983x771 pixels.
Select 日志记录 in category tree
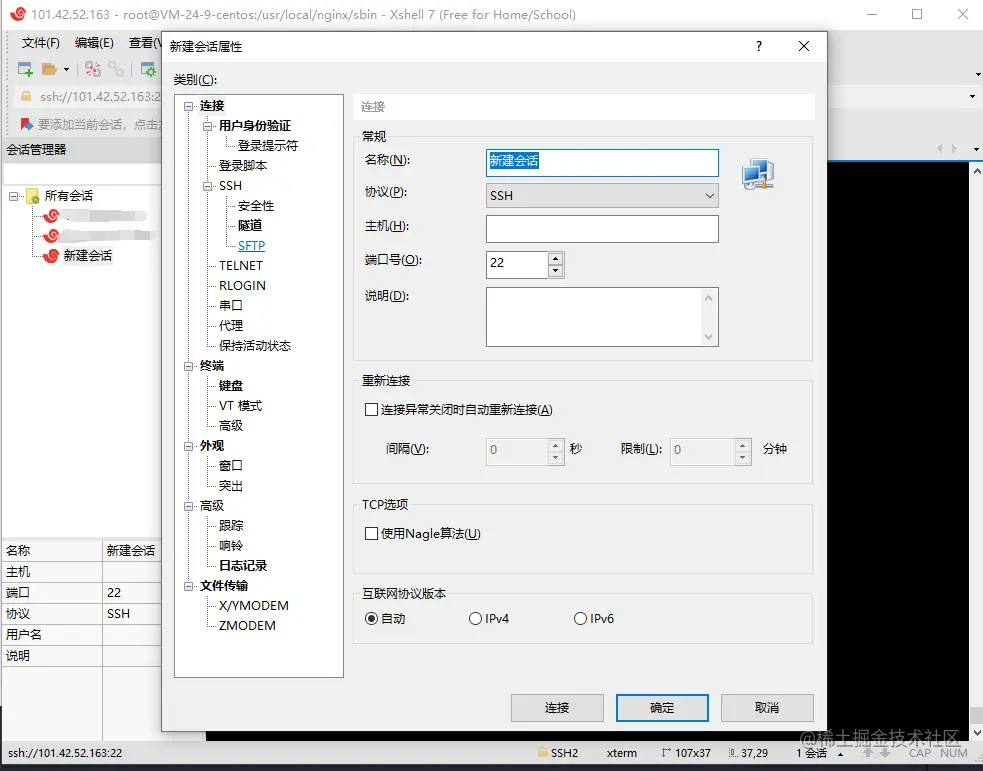click(x=243, y=566)
